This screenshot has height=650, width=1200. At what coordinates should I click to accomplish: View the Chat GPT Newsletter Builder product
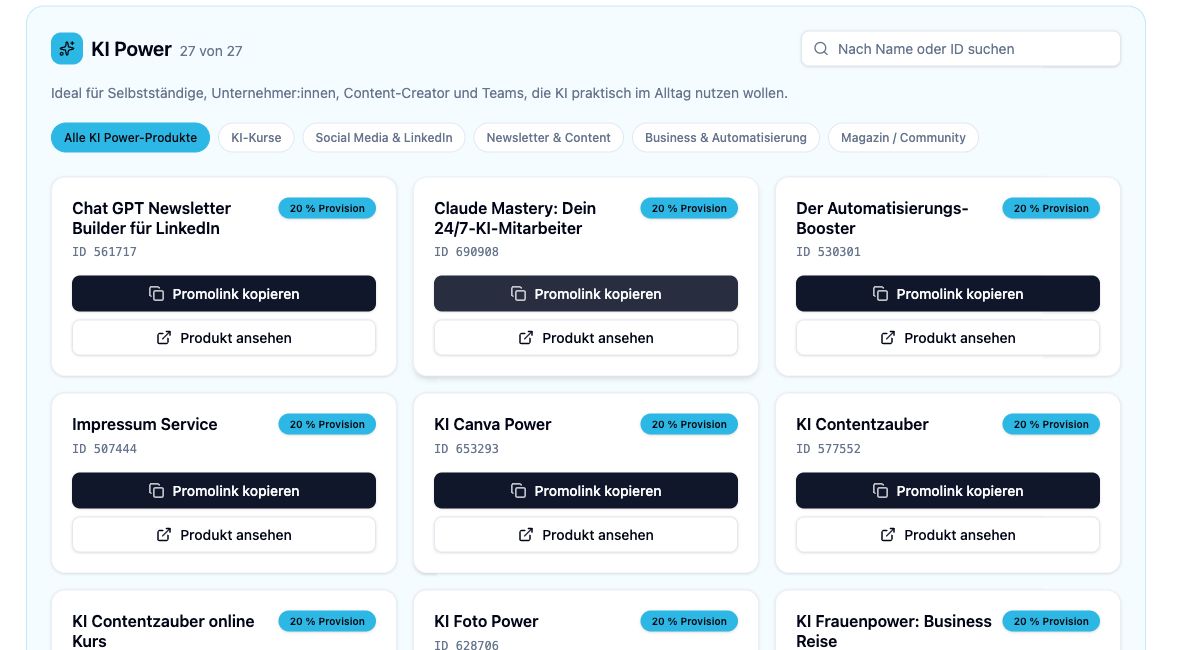[224, 338]
